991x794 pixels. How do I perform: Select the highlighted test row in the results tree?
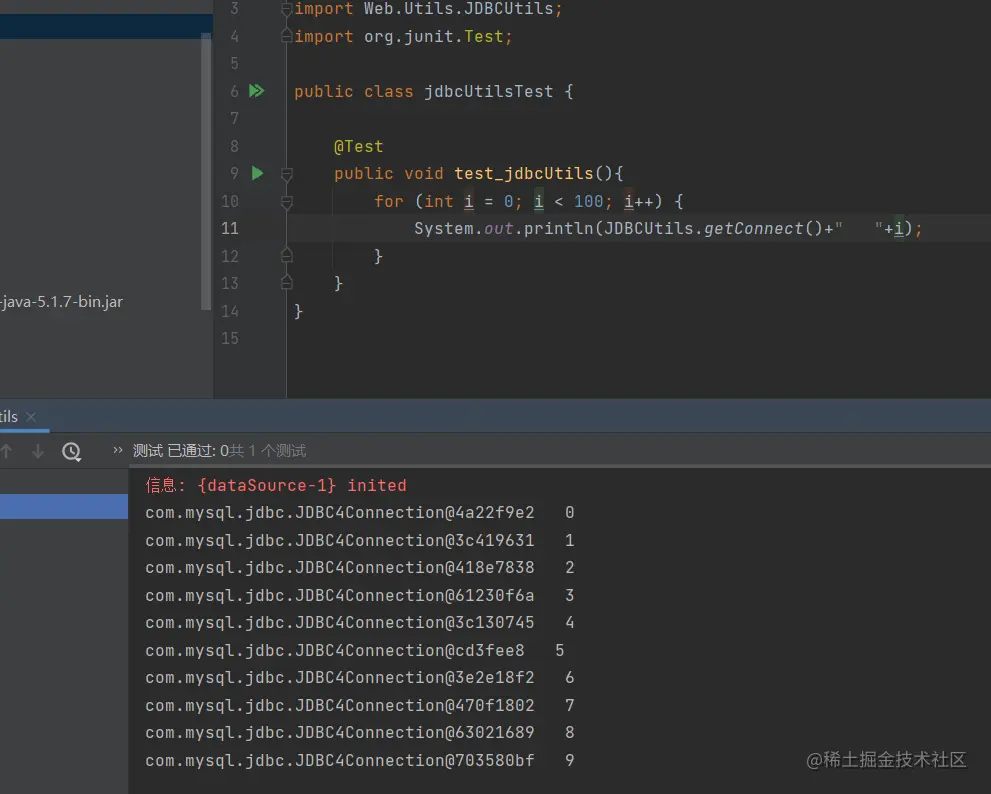64,506
